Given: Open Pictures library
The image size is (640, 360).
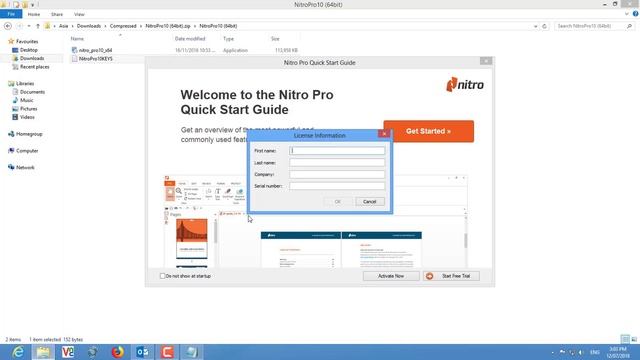Looking at the screenshot, I should [x=28, y=109].
